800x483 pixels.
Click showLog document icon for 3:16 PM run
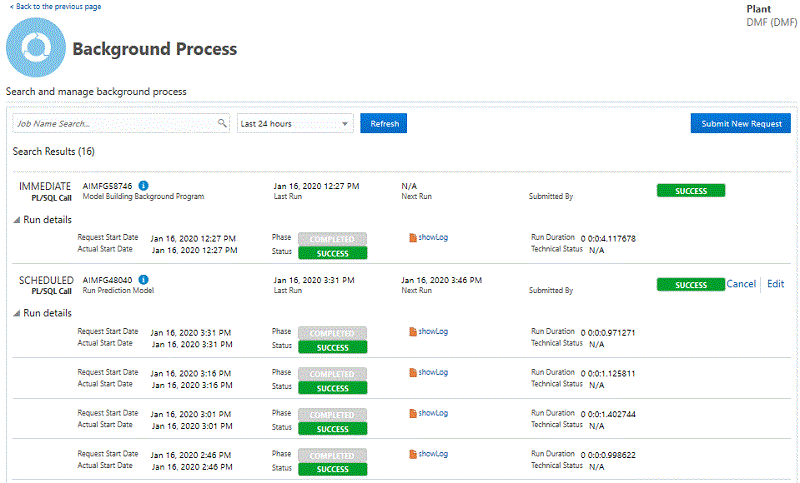[412, 372]
